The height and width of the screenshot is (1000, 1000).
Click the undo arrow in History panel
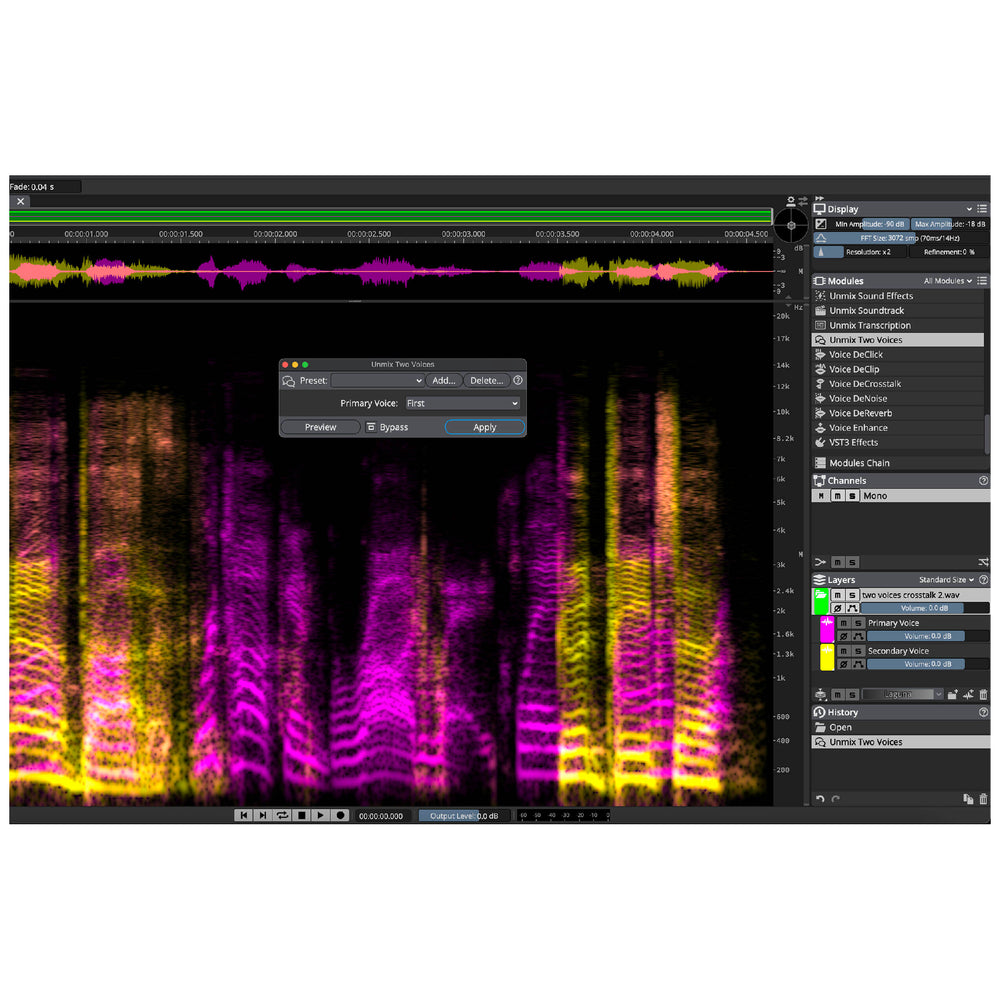tap(820, 798)
